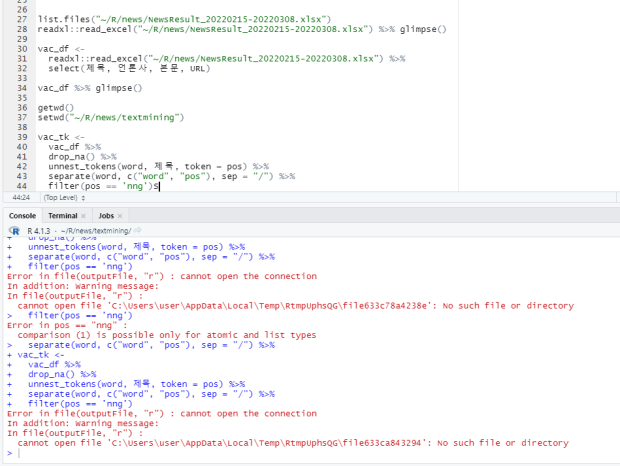Image resolution: width=620 pixels, height=466 pixels.
Task: Click unnest_tokens line 42 in editor
Action: pyautogui.click(x=159, y=166)
